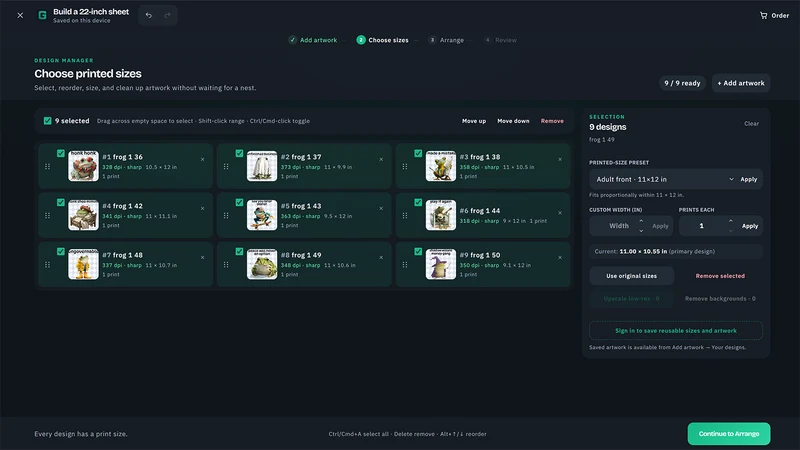Image resolution: width=800 pixels, height=450 pixels.
Task: Uncheck the #6 frog 1 44 checkbox
Action: pyautogui.click(x=418, y=202)
